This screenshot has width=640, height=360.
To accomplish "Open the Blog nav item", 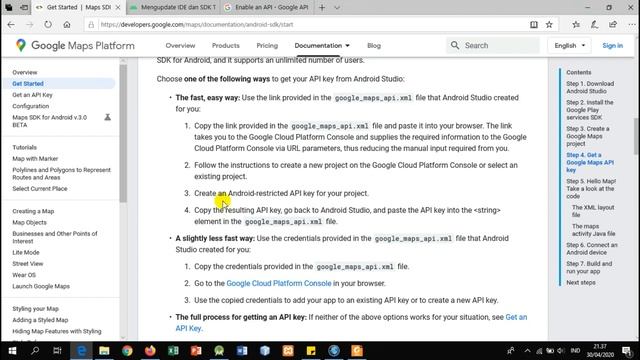I will click(x=374, y=45).
